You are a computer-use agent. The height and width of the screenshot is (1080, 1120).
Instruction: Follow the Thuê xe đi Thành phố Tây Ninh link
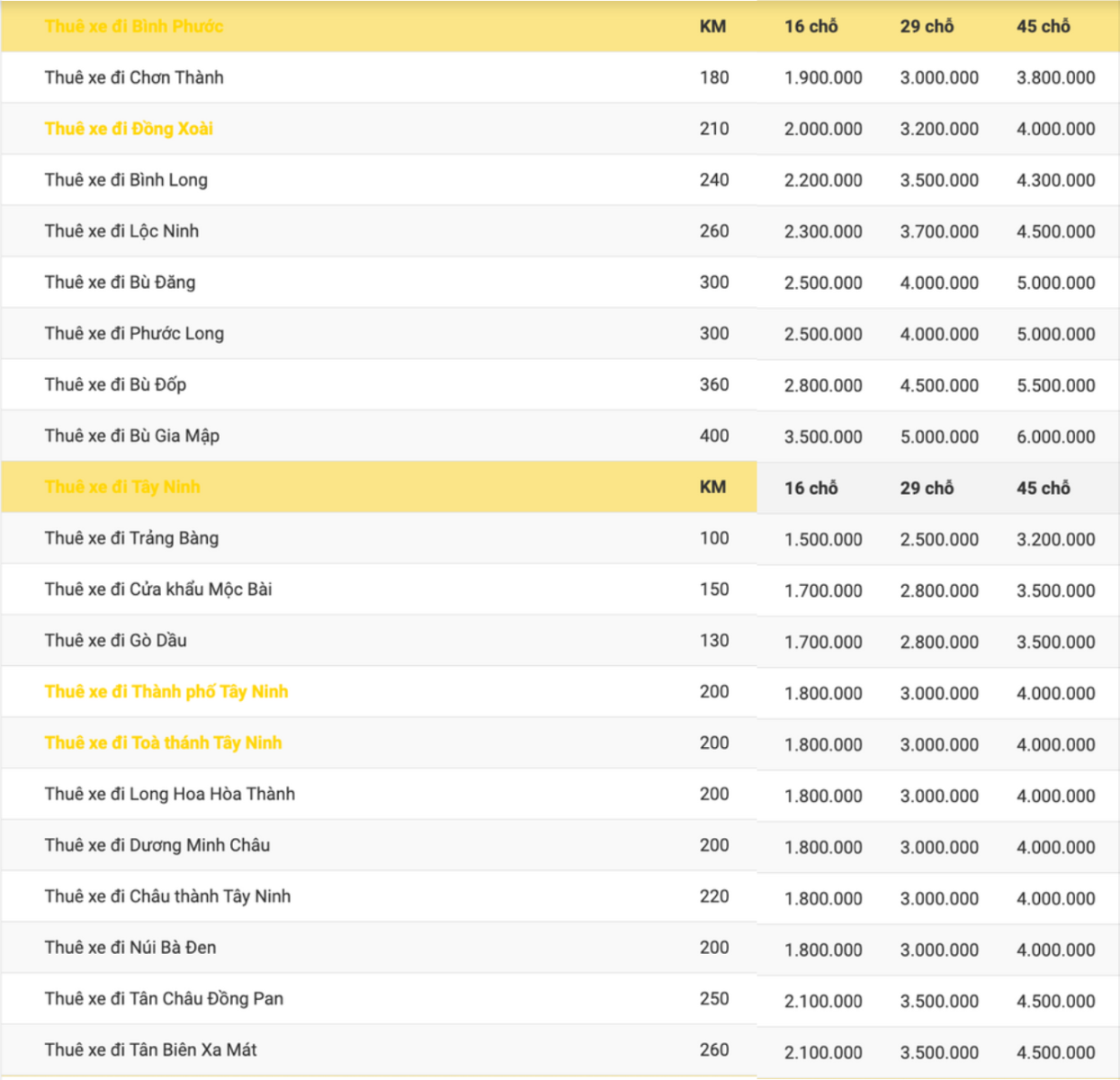[166, 691]
